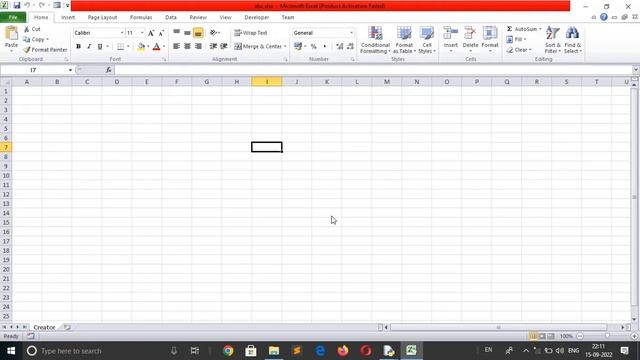Click the Insert Worksheet tab icon
640x360 pixels.
[67, 327]
